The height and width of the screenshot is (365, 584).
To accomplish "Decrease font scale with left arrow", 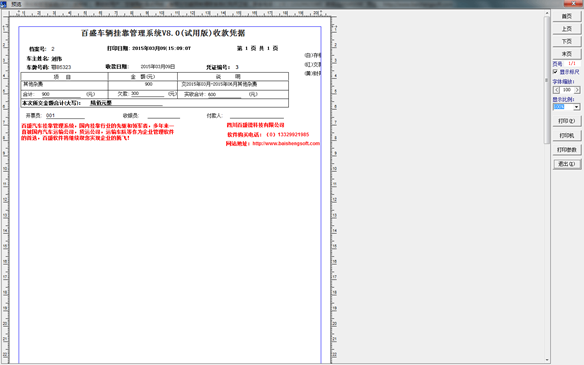I will click(x=556, y=90).
